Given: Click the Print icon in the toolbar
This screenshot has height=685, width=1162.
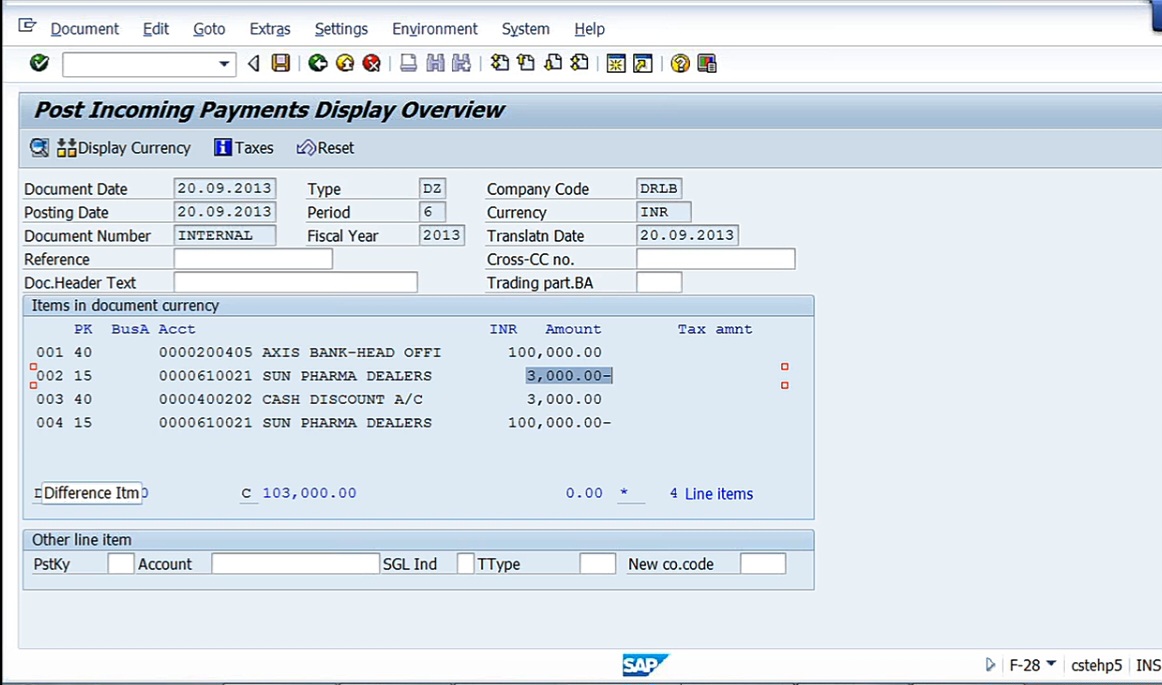Looking at the screenshot, I should click(408, 63).
